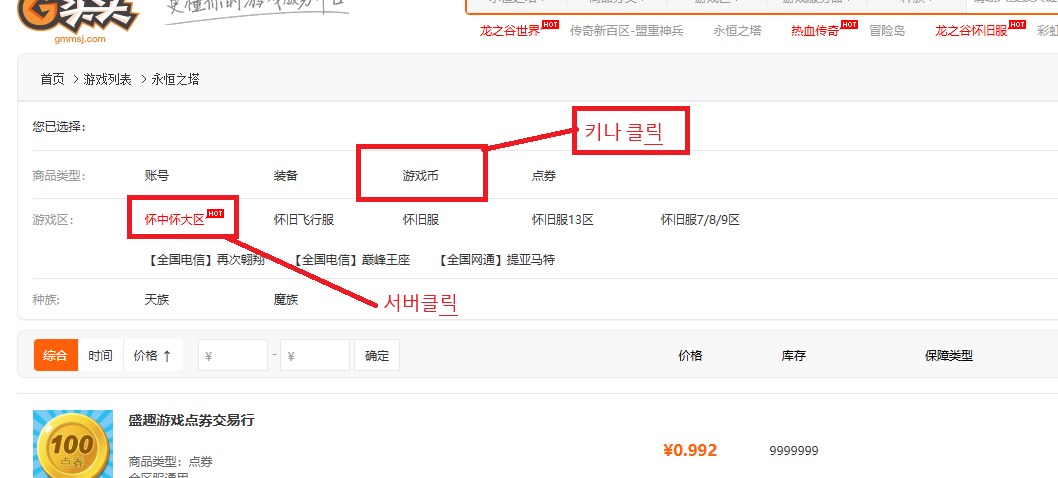Image resolution: width=1058 pixels, height=478 pixels.
Task: Sort listings by 价格 arrow
Action: tap(152, 355)
